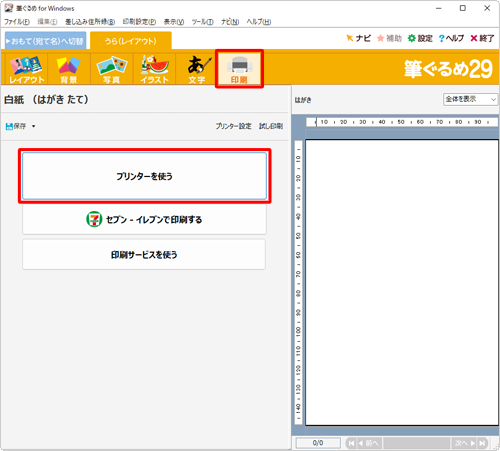The image size is (500, 451).
Task: Select the うら(レイアウト) tab
Action: 131,41
